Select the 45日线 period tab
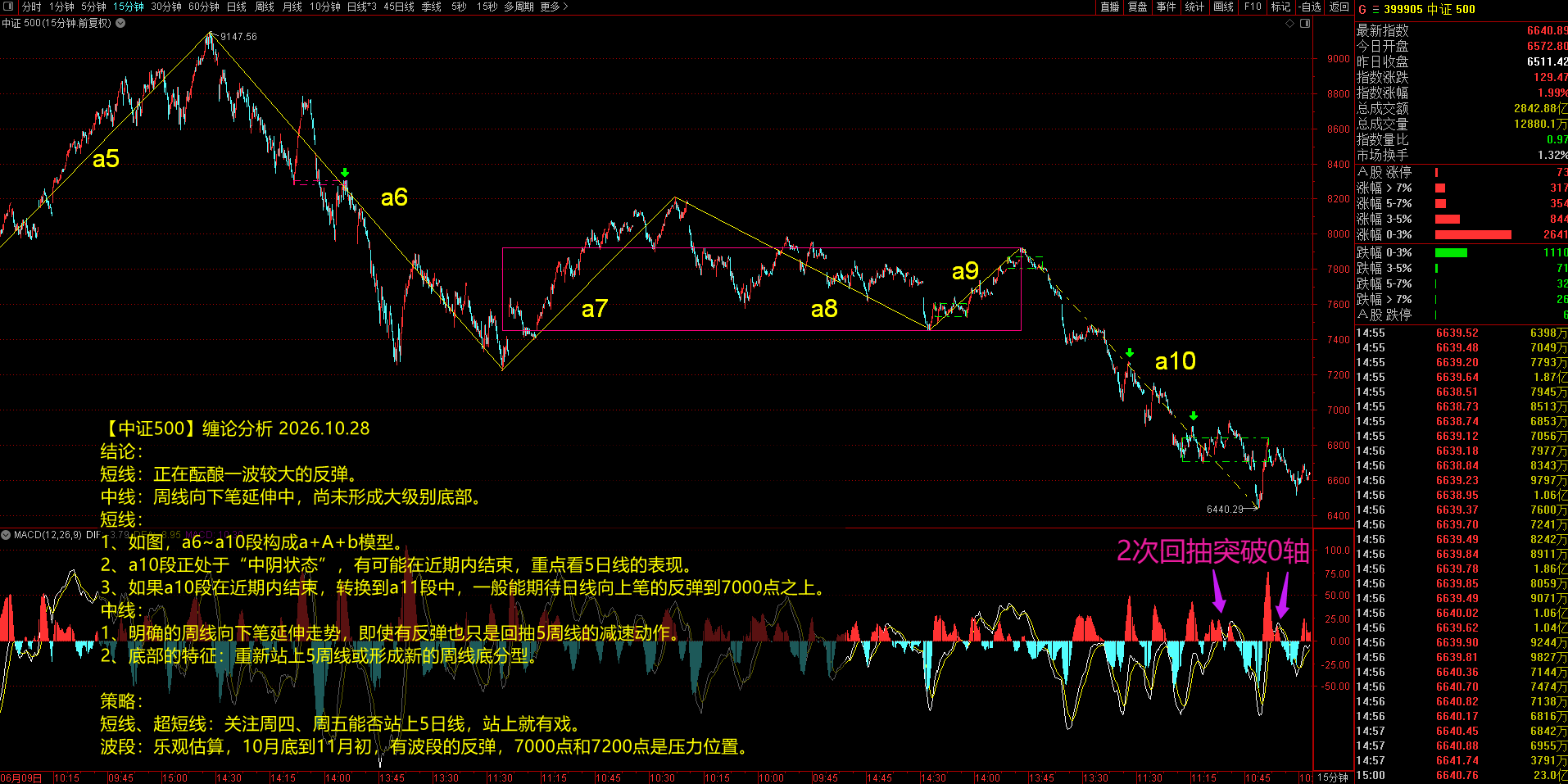 click(399, 7)
